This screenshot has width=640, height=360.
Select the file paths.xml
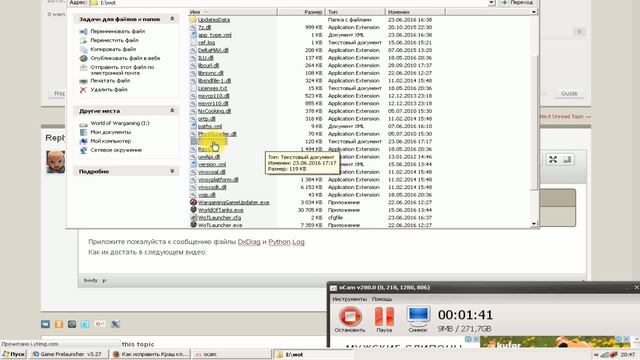point(210,126)
